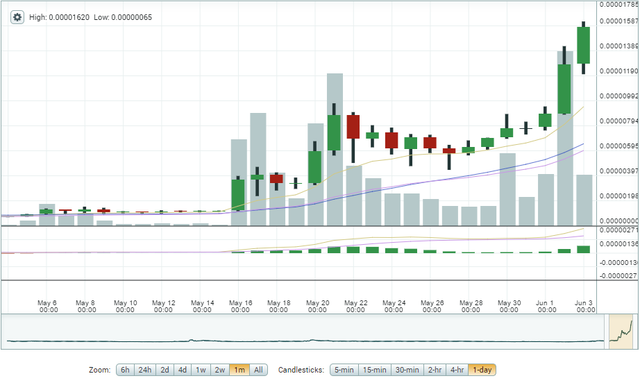Select 1-day candlesticks
640x380 pixels.
click(482, 370)
